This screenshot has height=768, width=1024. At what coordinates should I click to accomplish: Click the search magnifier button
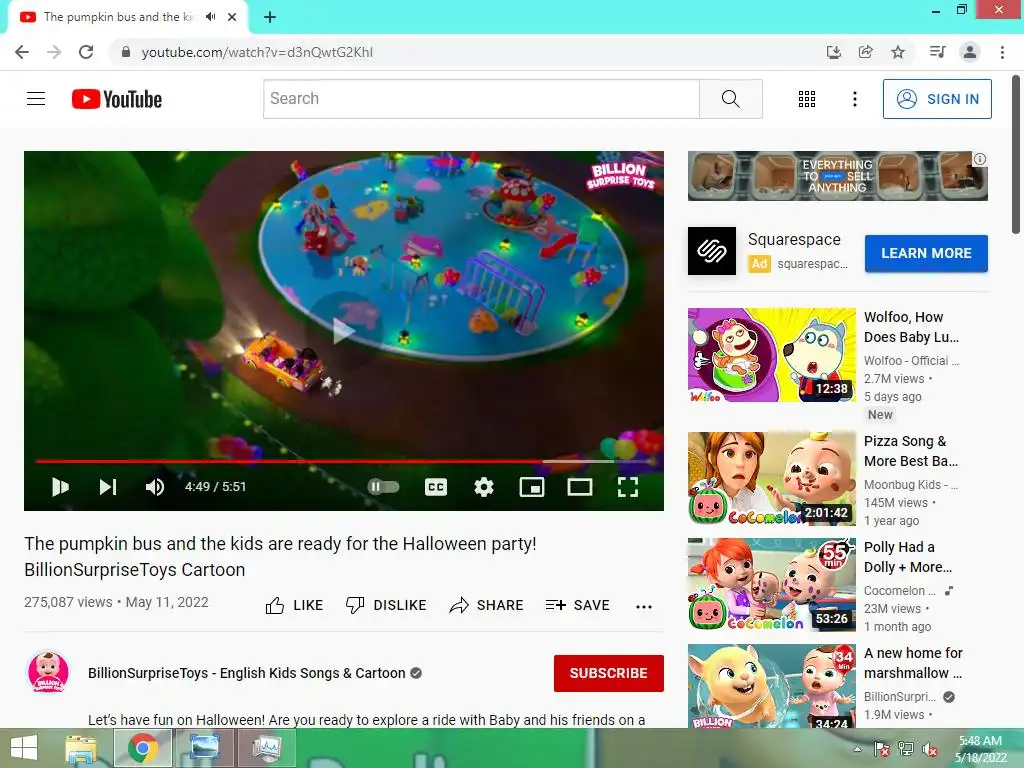(731, 99)
